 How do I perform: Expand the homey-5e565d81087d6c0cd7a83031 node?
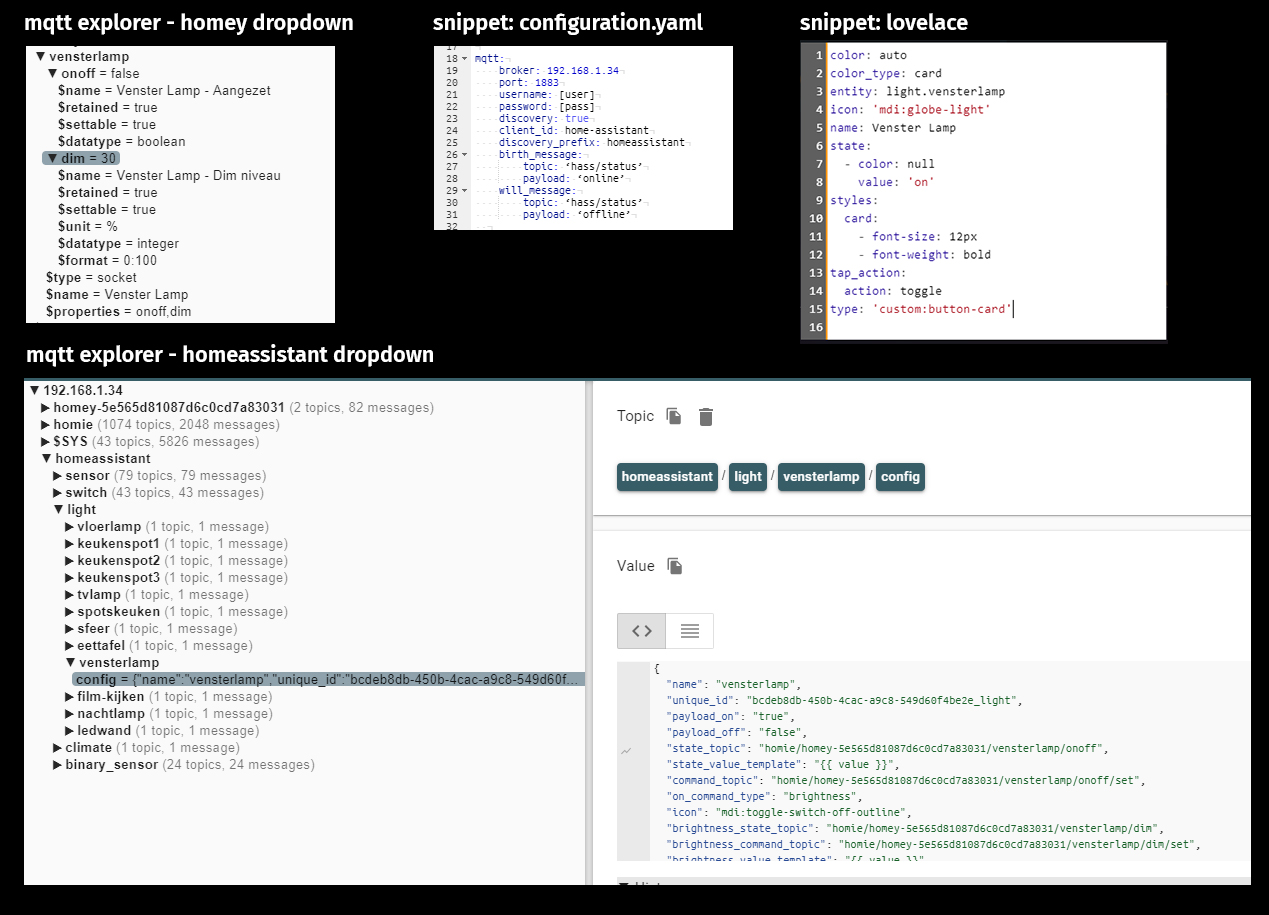pyautogui.click(x=46, y=408)
